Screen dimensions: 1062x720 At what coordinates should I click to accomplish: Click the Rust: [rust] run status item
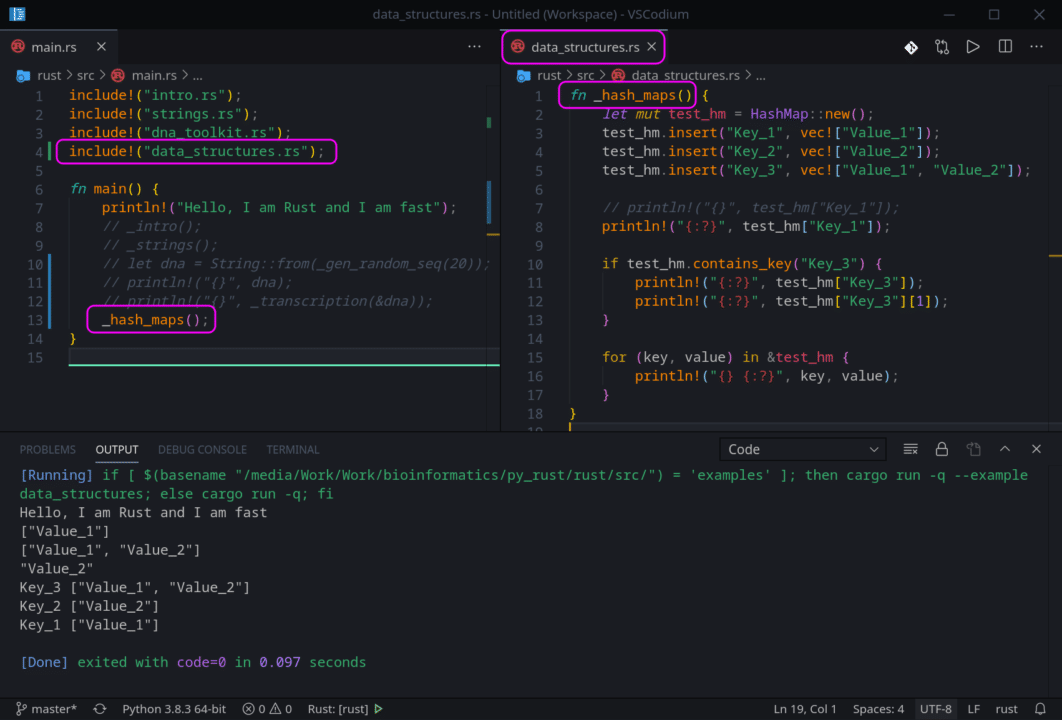click(345, 708)
